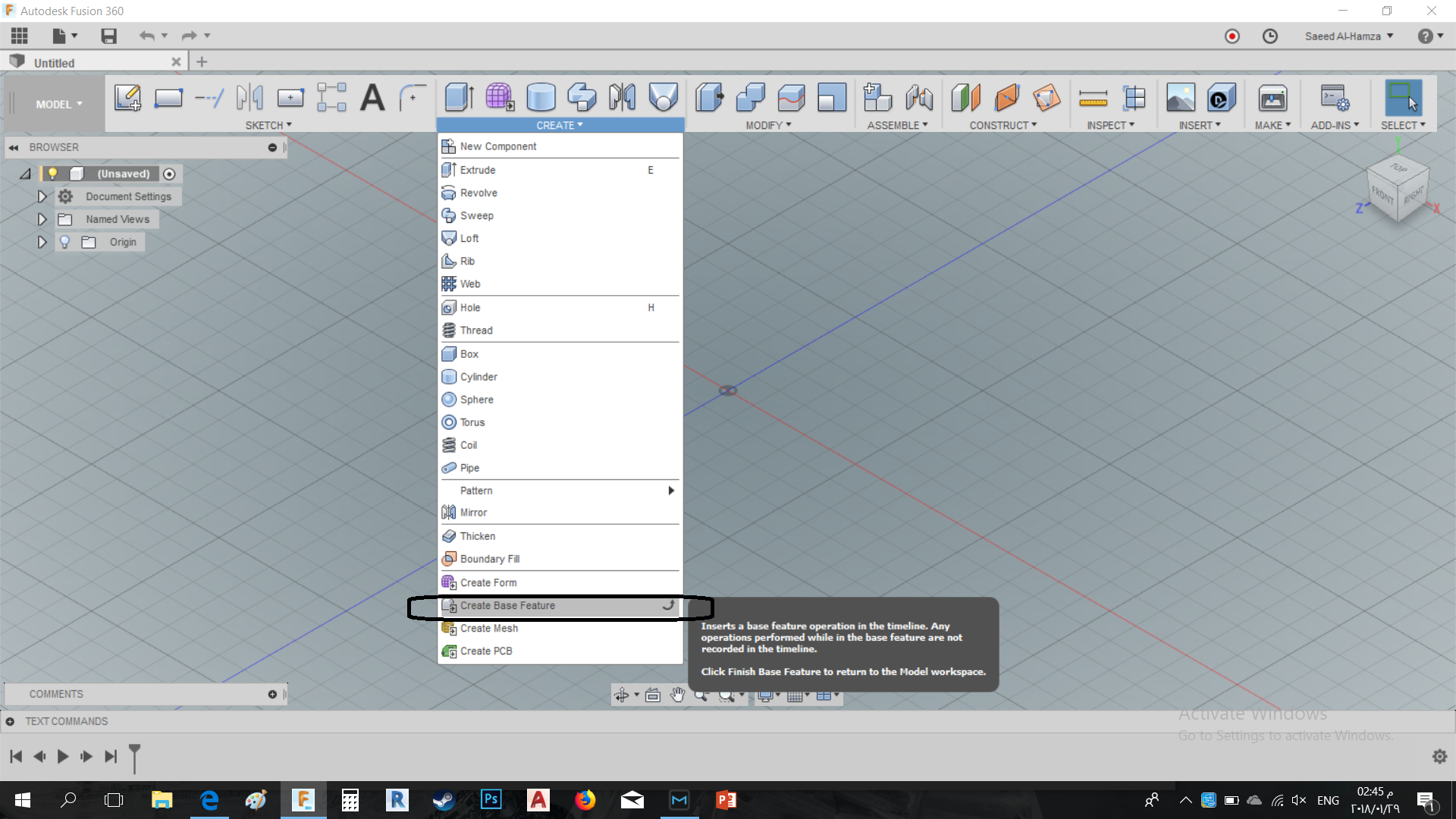
Task: Play the timeline
Action: tap(63, 756)
